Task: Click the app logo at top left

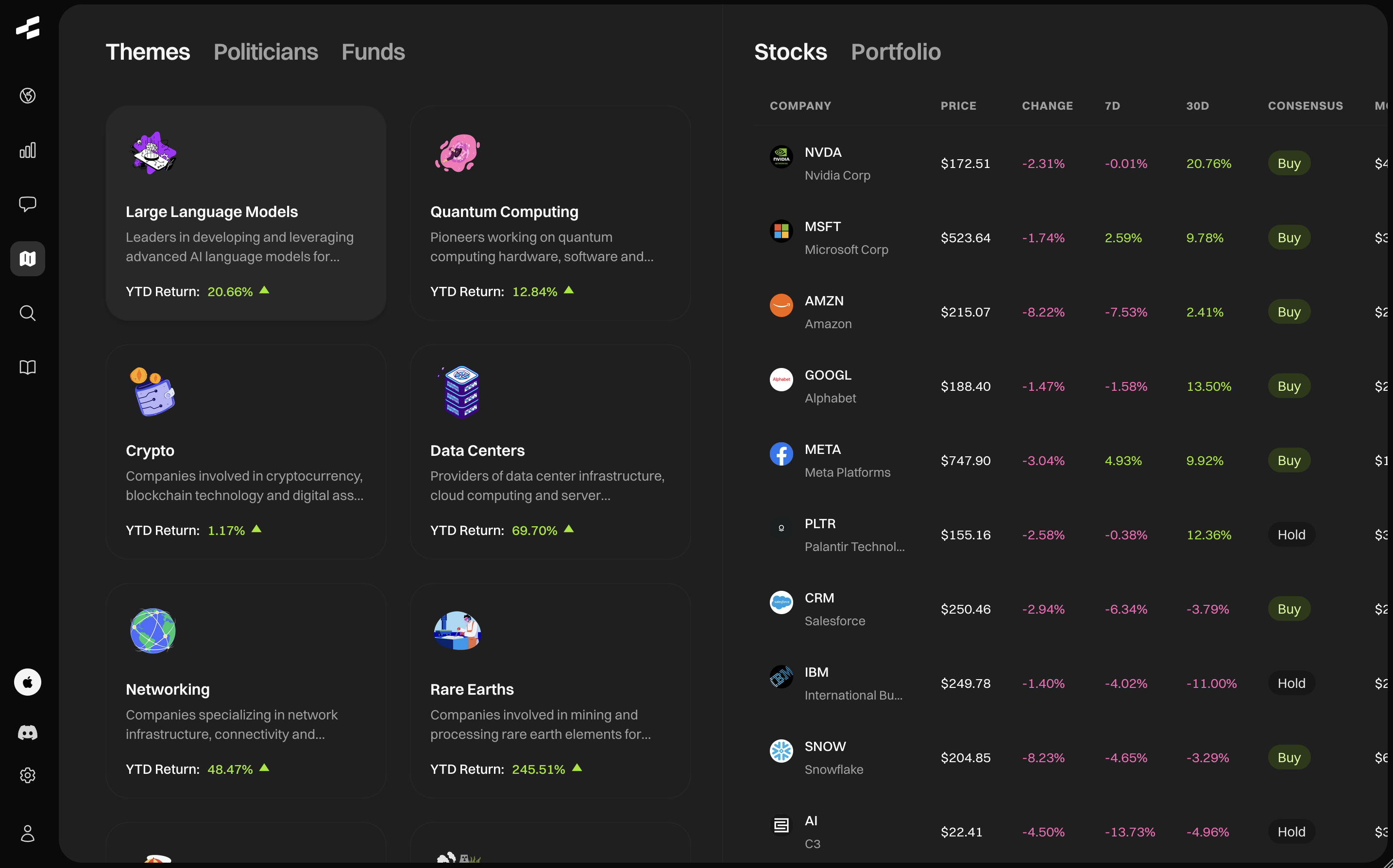Action: point(28,28)
